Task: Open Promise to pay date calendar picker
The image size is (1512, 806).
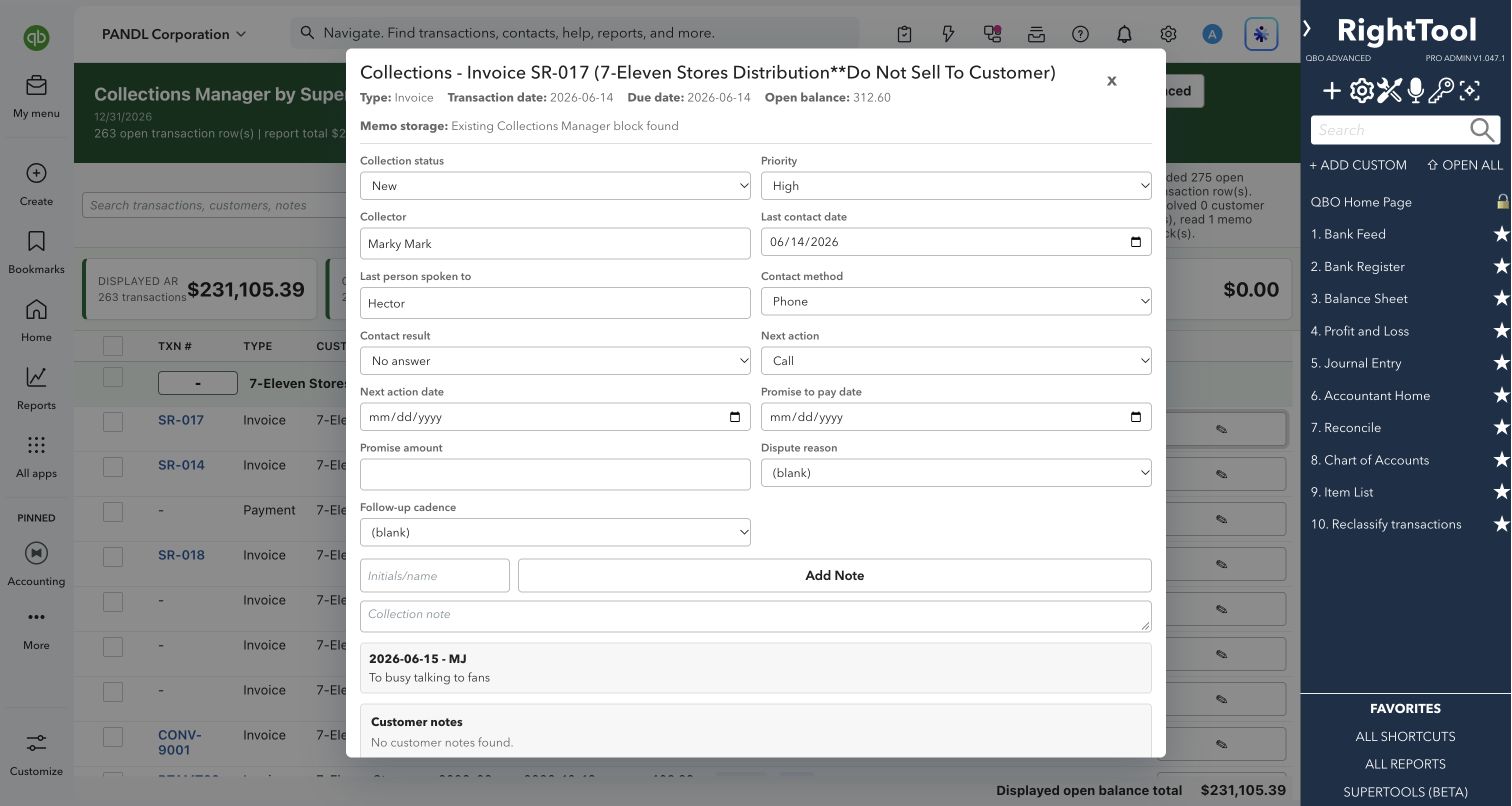Action: (x=1135, y=417)
